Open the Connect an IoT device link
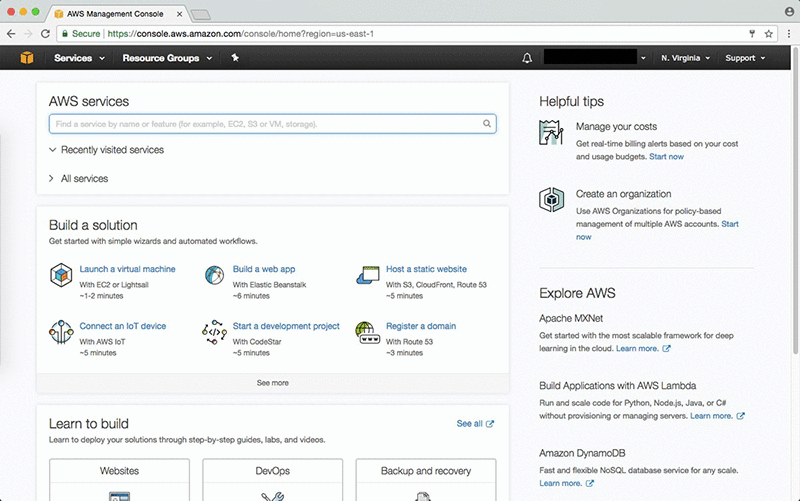 pyautogui.click(x=122, y=326)
